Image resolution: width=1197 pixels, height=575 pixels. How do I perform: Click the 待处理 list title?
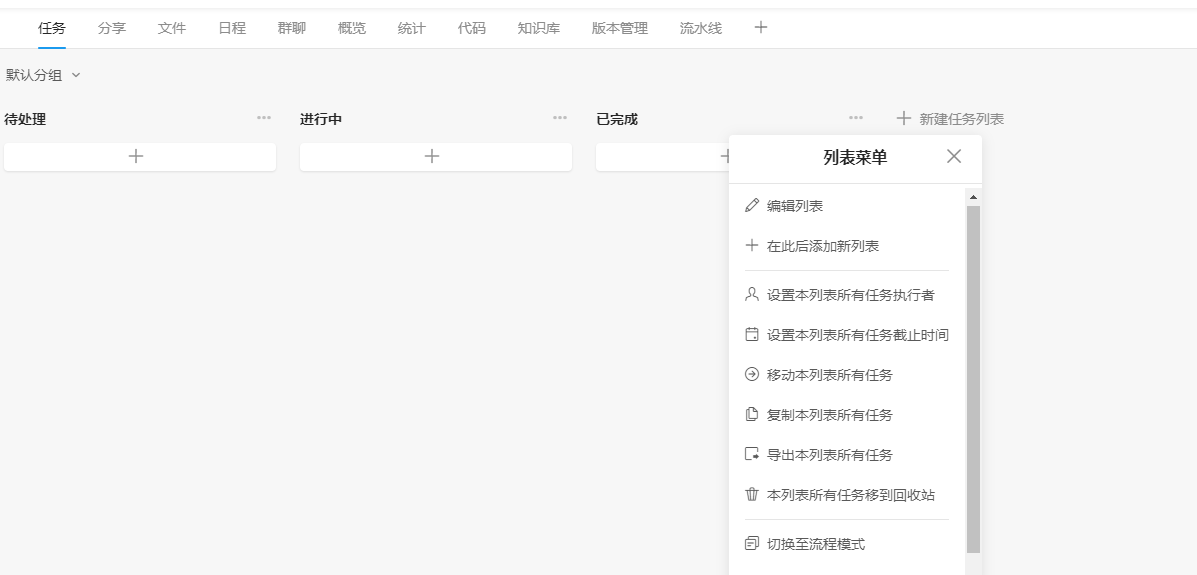pos(25,119)
